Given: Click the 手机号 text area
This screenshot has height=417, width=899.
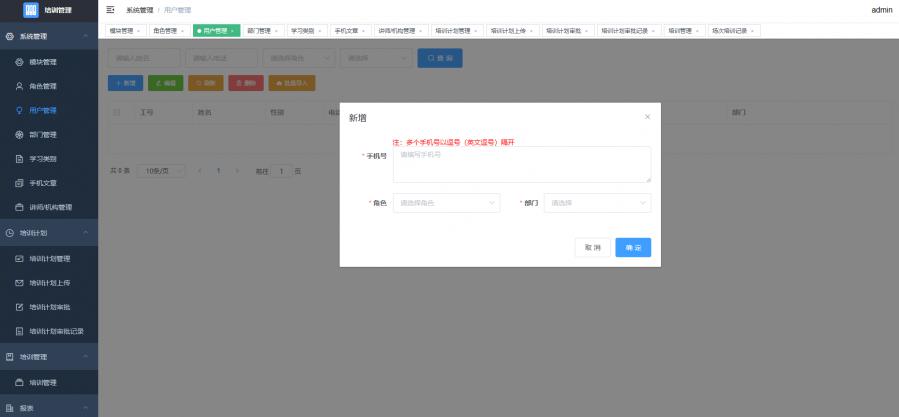Looking at the screenshot, I should tap(521, 165).
